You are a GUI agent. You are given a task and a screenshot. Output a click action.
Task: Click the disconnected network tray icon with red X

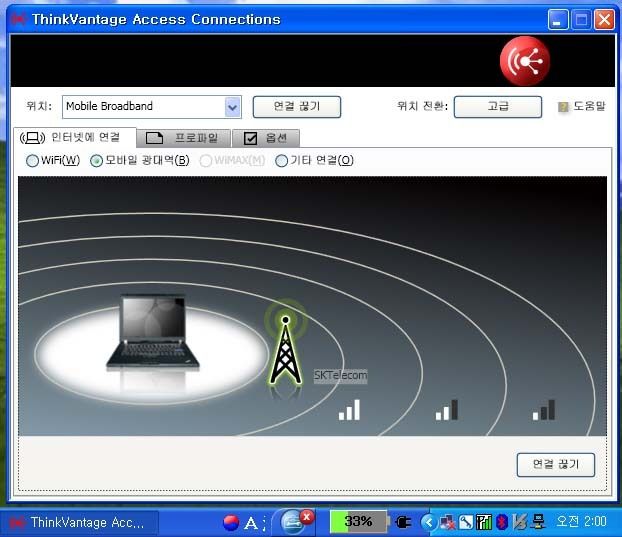point(448,522)
